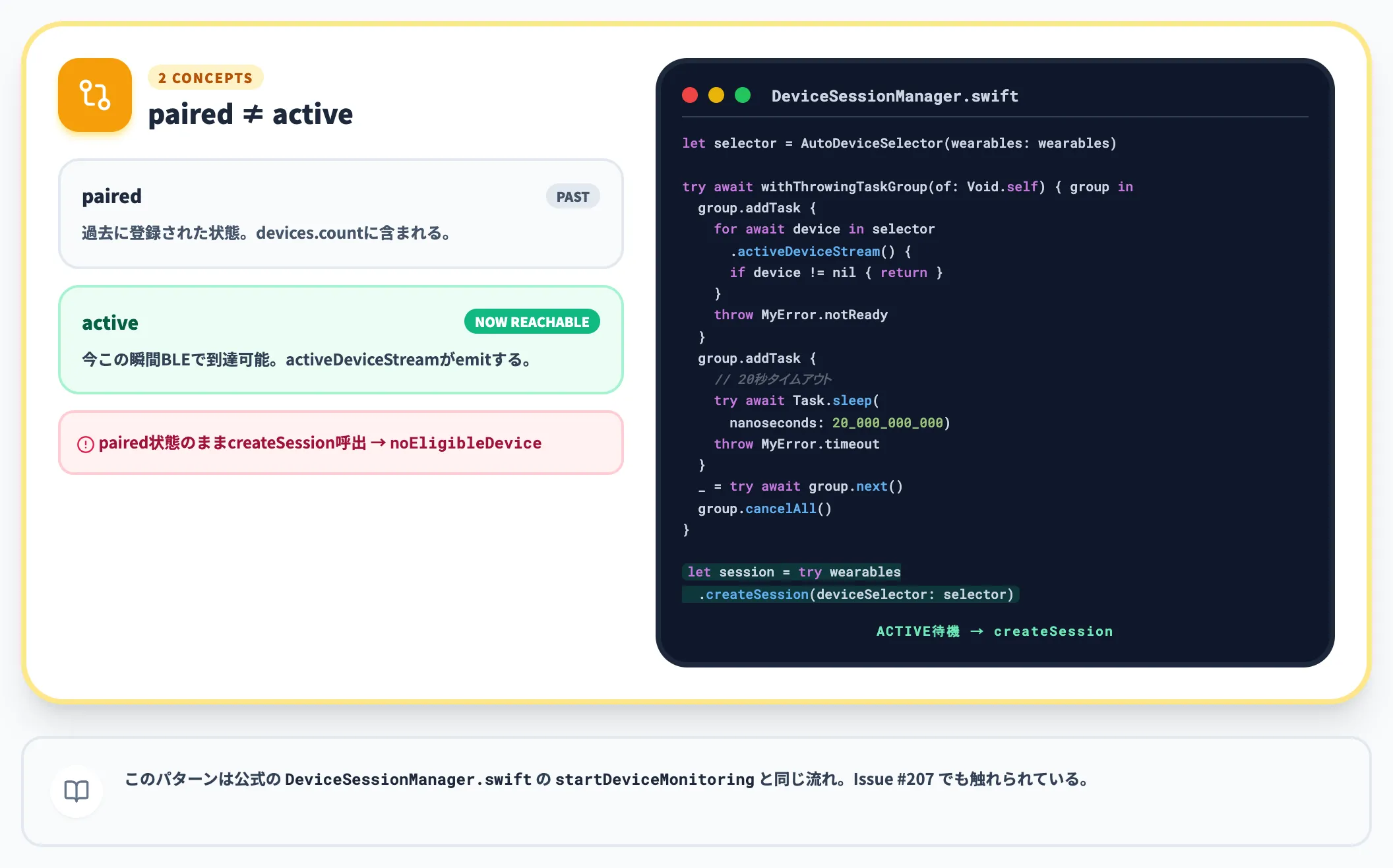The image size is (1393, 868).
Task: Click the 'group.cancelAll()' line
Action: click(x=764, y=509)
